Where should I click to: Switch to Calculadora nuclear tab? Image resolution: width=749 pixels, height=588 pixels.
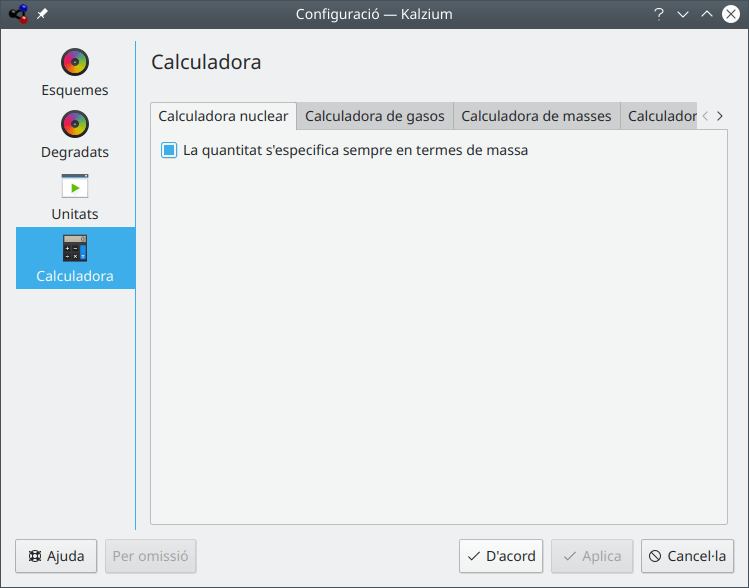[224, 116]
